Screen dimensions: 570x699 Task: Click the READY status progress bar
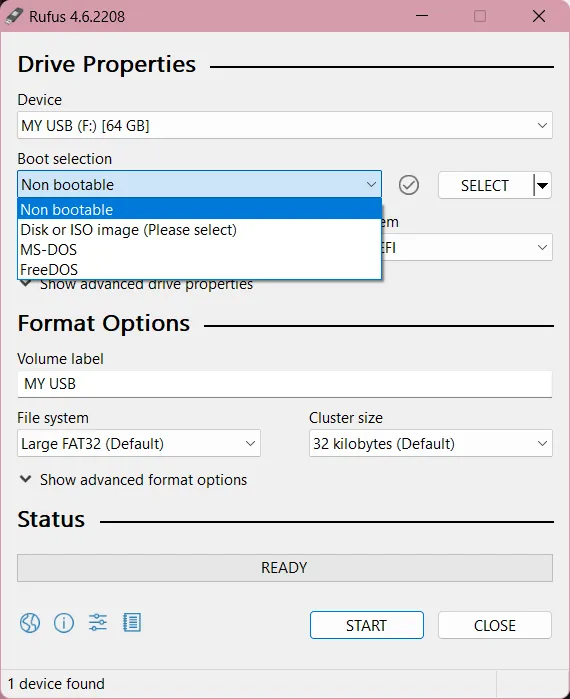click(x=285, y=567)
